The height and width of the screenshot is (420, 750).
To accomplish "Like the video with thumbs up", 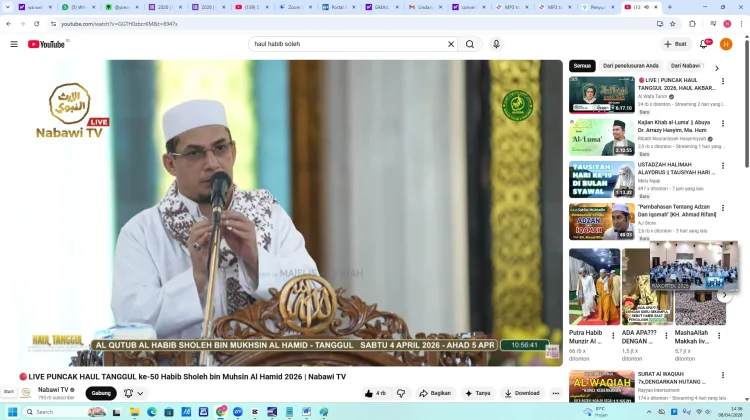I will tap(375, 393).
